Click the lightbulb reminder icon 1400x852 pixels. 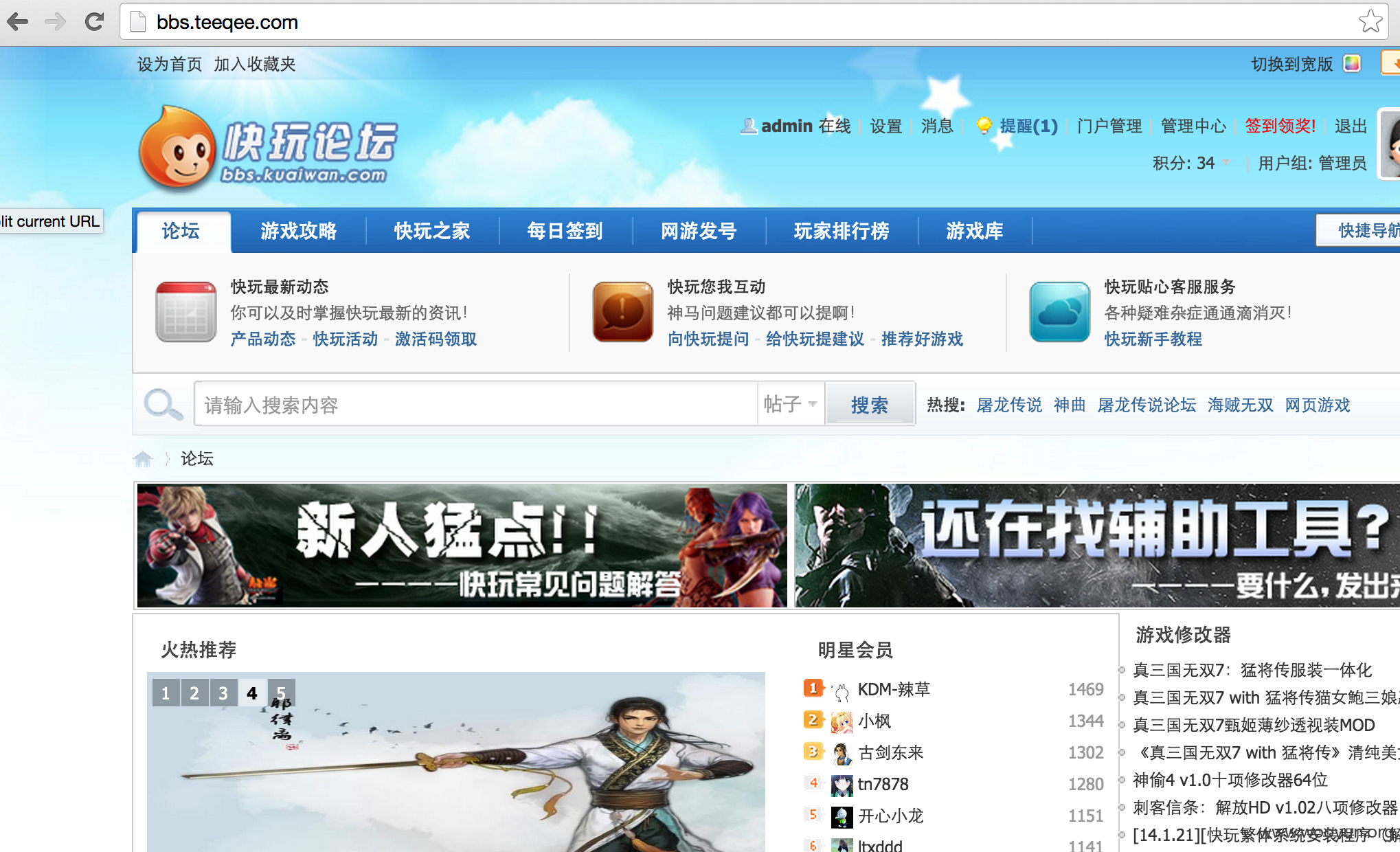pos(984,126)
